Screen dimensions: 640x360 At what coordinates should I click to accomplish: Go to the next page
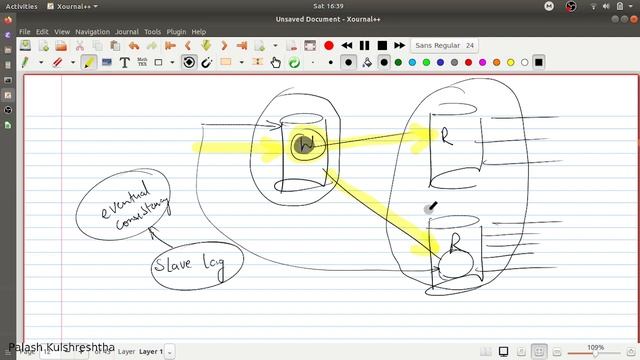click(x=224, y=45)
